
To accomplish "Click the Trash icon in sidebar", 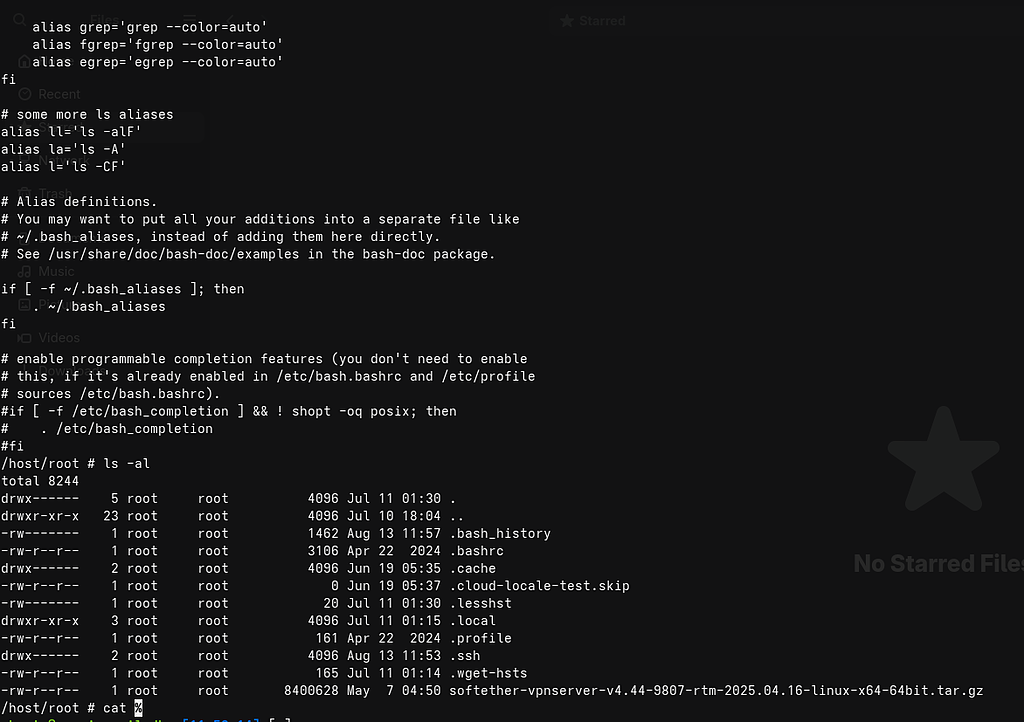I will coord(25,193).
